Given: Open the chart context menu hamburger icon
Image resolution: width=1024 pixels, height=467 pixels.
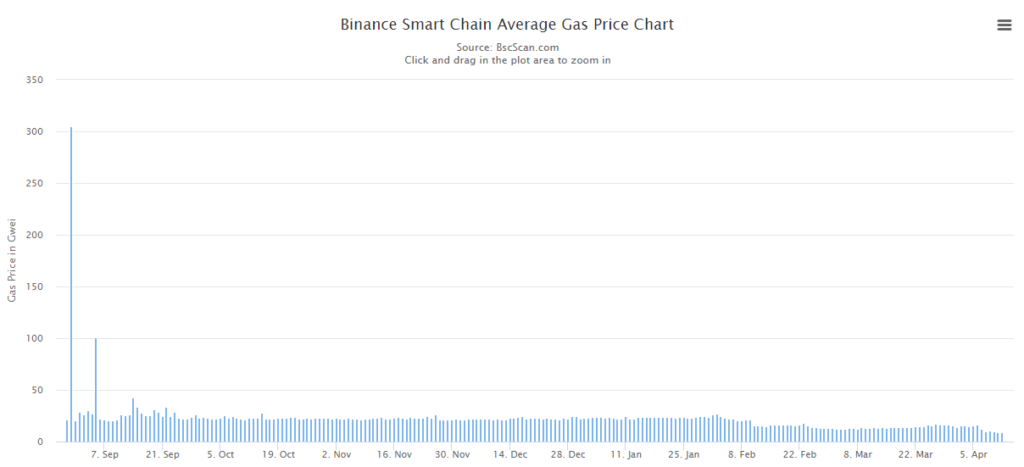Looking at the screenshot, I should coord(1004,26).
